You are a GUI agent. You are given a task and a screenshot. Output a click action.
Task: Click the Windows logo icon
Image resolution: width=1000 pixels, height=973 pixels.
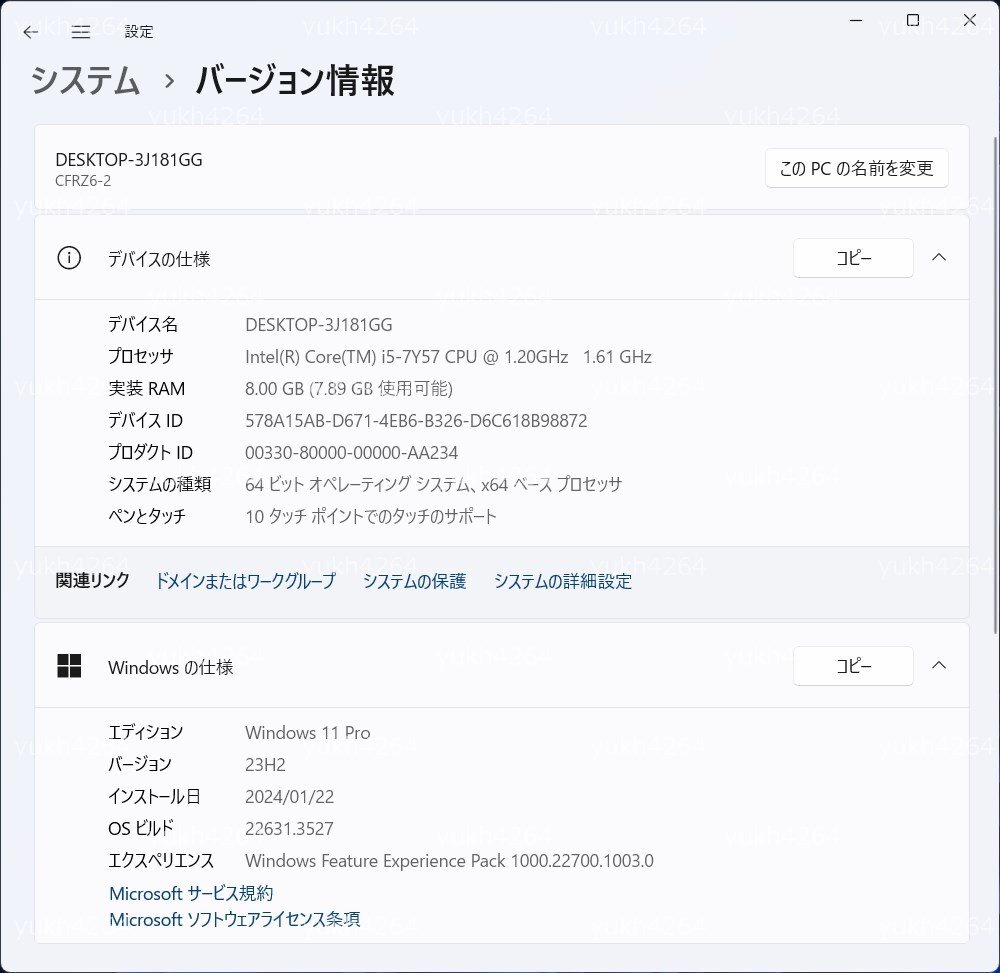click(x=69, y=666)
